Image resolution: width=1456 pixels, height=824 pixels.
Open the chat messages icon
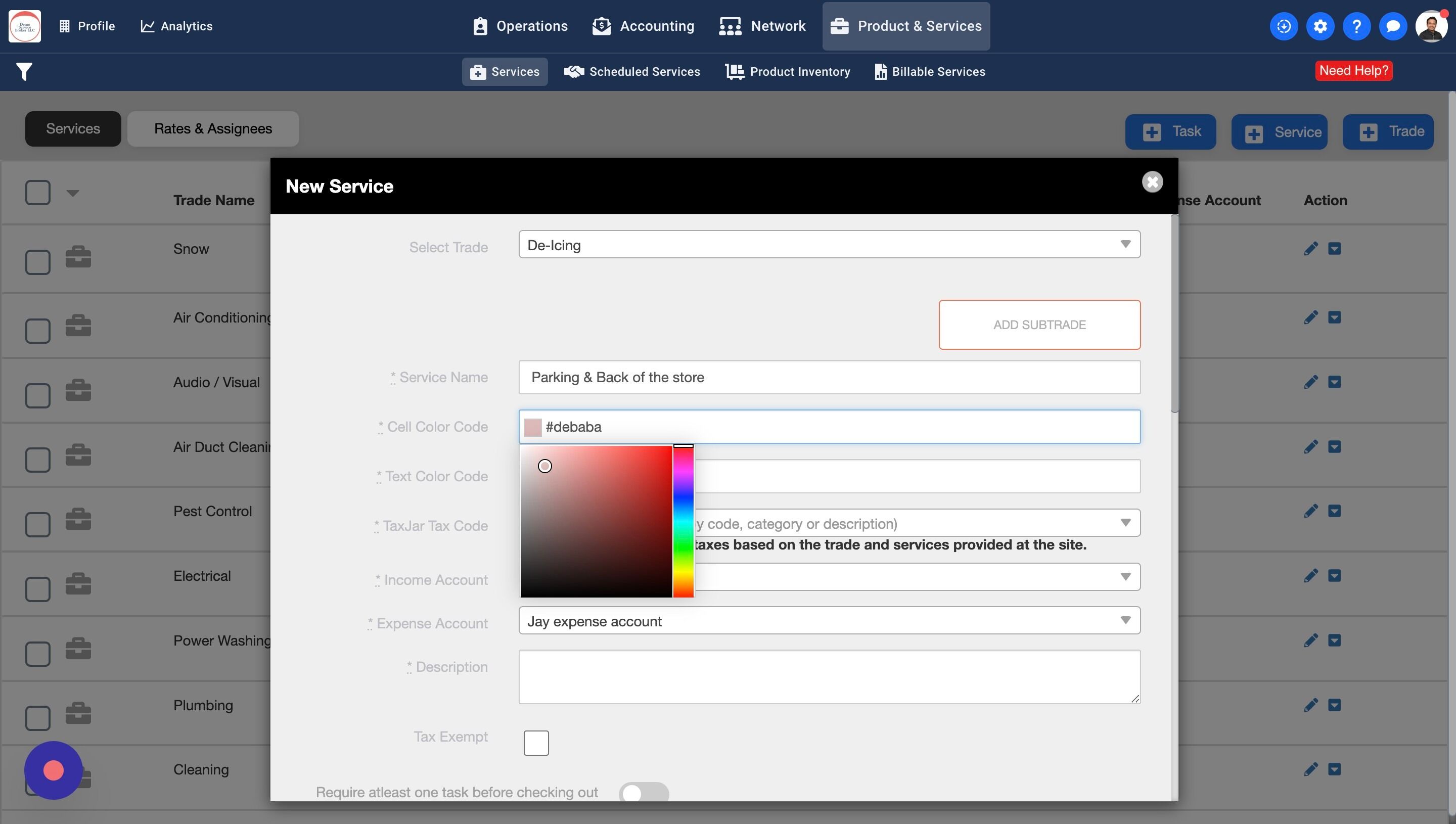click(1393, 26)
